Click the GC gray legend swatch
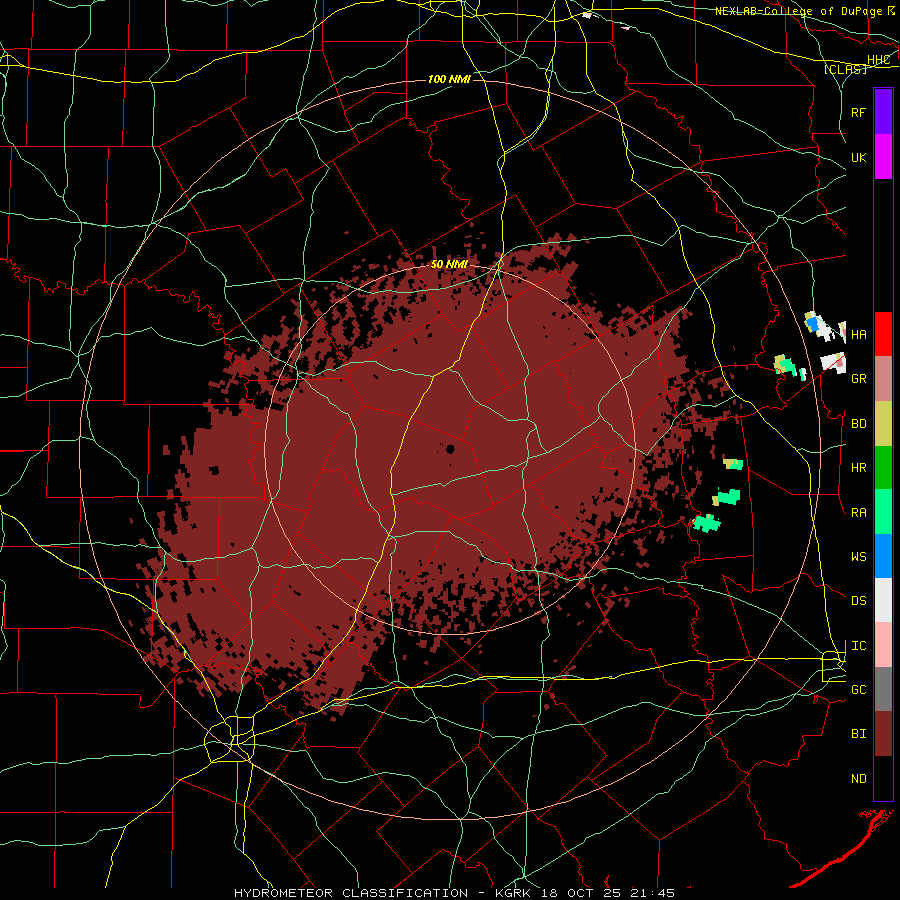The width and height of the screenshot is (900, 900). (883, 689)
